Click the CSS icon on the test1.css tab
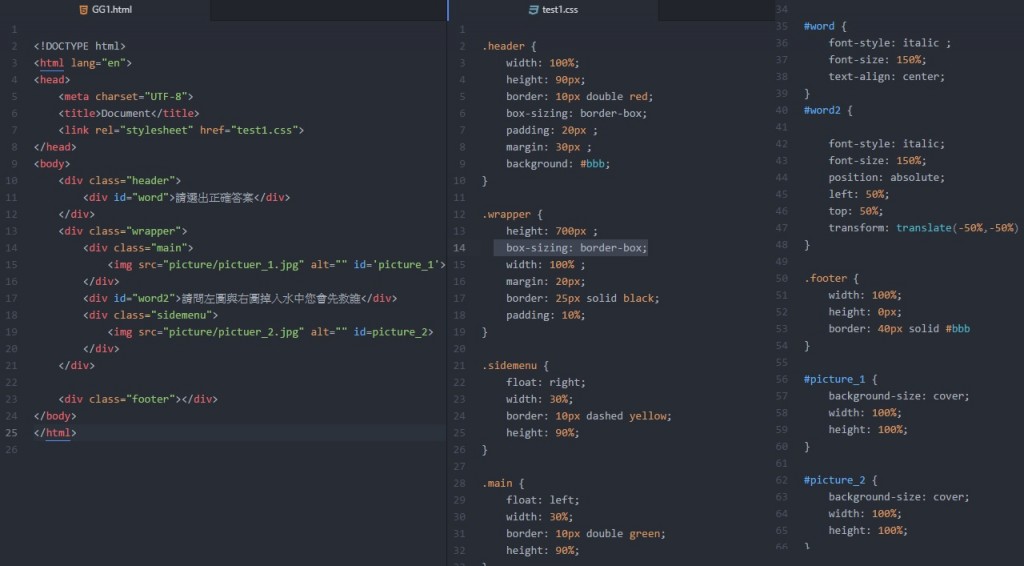Screen dimensions: 1024x566 [x=533, y=10]
